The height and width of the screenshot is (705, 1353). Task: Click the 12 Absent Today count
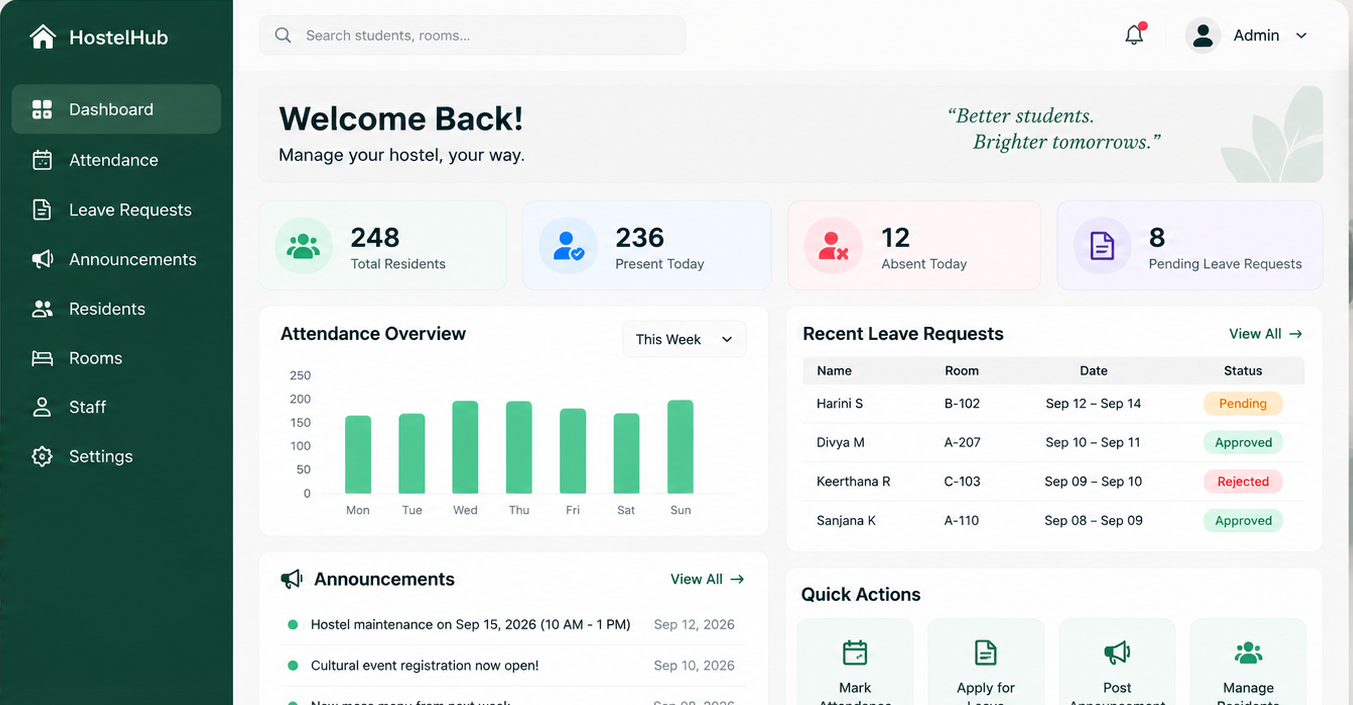(895, 238)
